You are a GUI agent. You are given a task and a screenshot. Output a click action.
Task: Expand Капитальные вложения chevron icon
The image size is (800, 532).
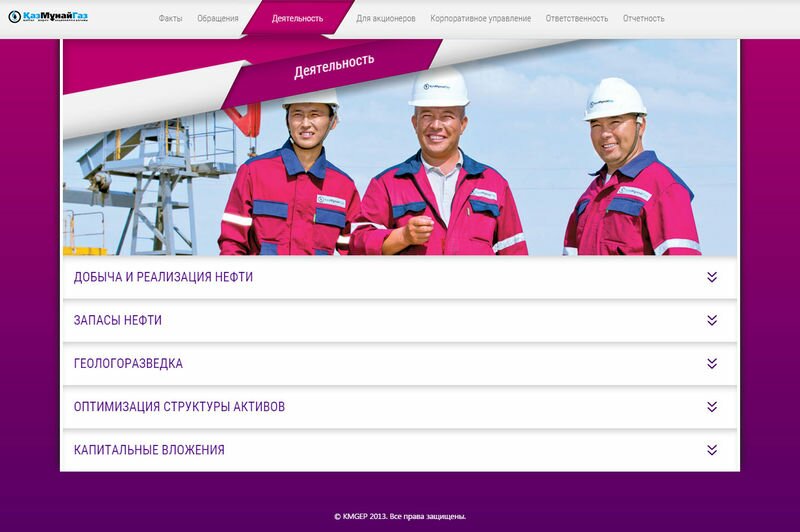pyautogui.click(x=712, y=450)
